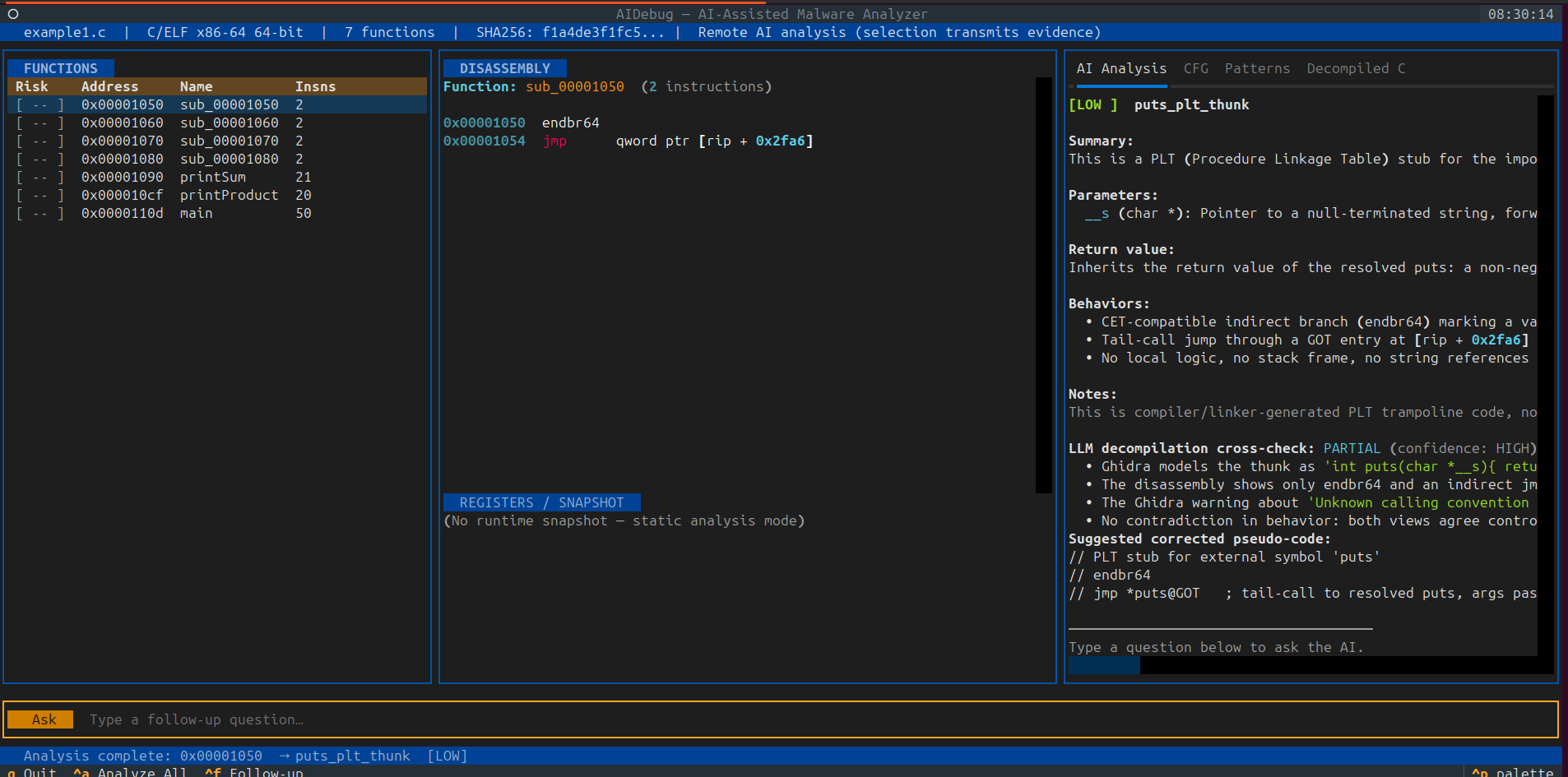The height and width of the screenshot is (777, 1568).
Task: Click the Name column header
Action: (196, 86)
